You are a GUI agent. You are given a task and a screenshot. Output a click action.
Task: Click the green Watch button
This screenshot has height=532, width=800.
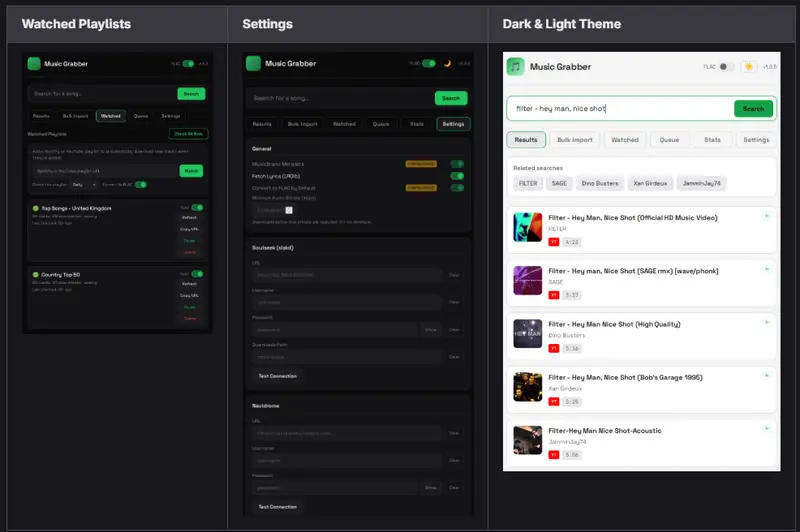[191, 171]
